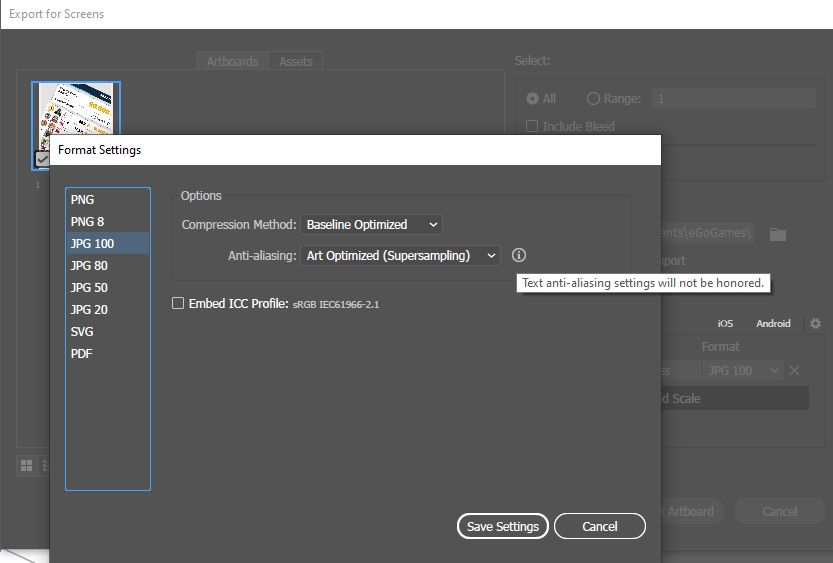This screenshot has height=563, width=833.
Task: Click the export path field
Action: 708,233
